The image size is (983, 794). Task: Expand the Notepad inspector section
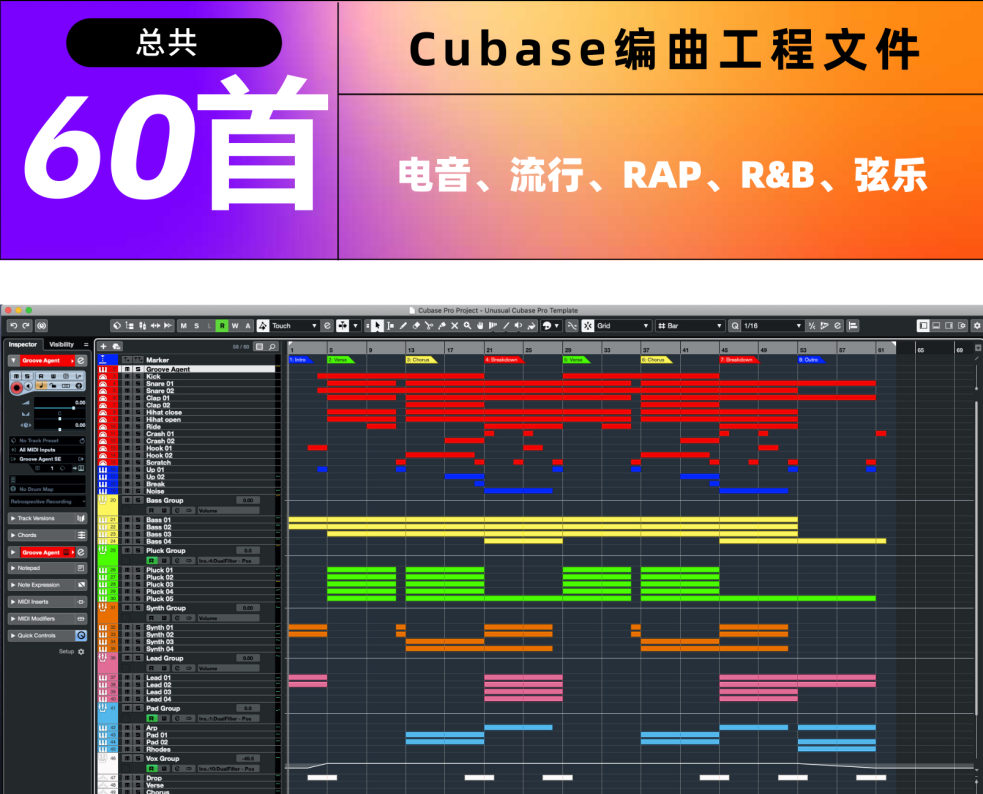(48, 568)
